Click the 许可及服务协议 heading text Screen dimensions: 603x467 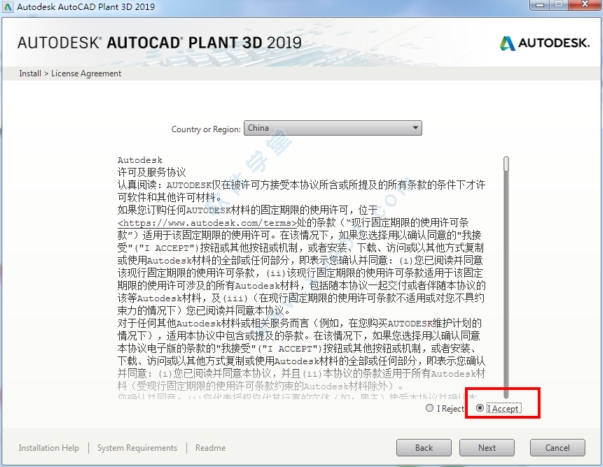[x=152, y=172]
